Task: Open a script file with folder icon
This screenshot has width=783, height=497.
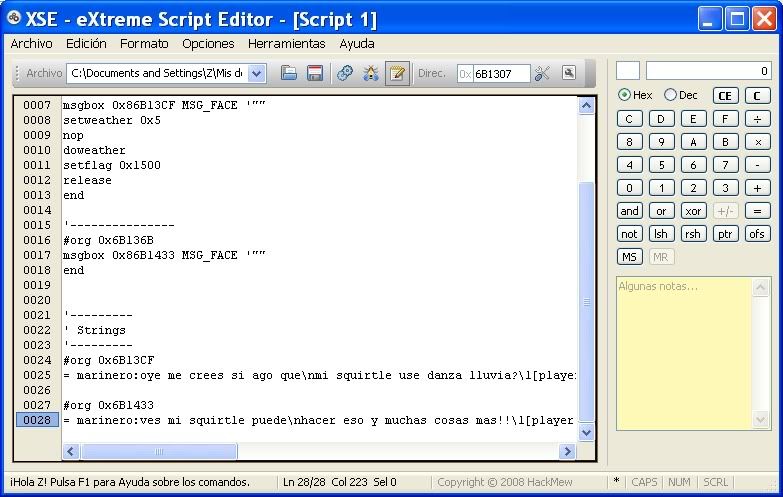Action: click(289, 73)
